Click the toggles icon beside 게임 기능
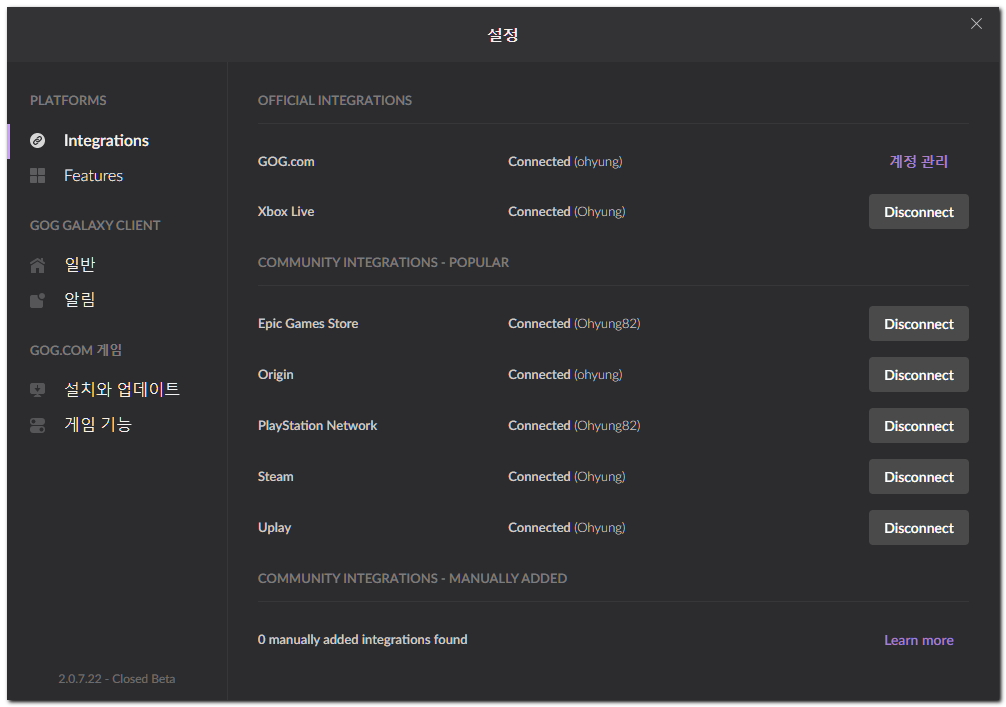Image resolution: width=1006 pixels, height=707 pixels. [x=38, y=425]
